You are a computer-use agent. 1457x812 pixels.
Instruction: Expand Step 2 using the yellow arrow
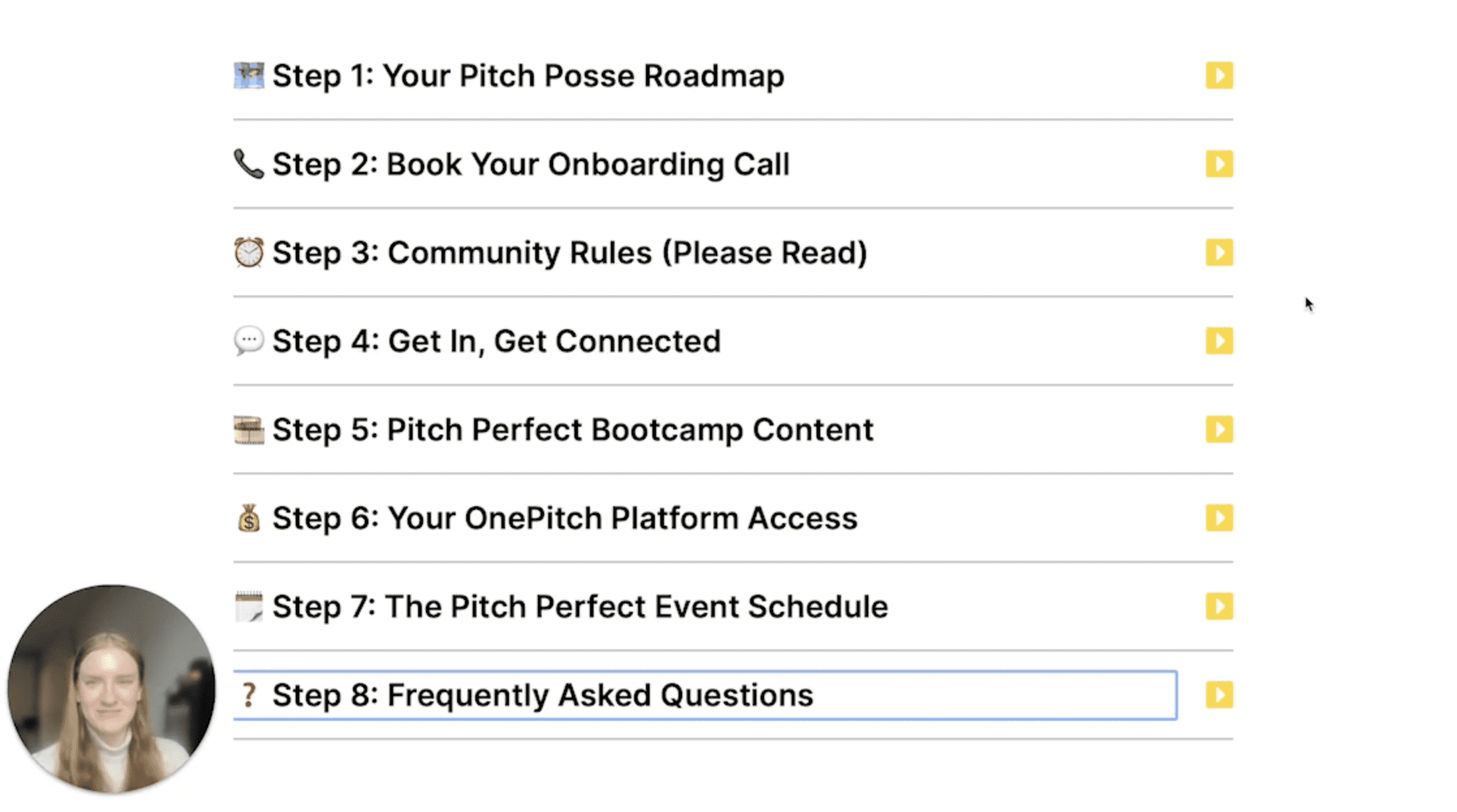coord(1219,164)
